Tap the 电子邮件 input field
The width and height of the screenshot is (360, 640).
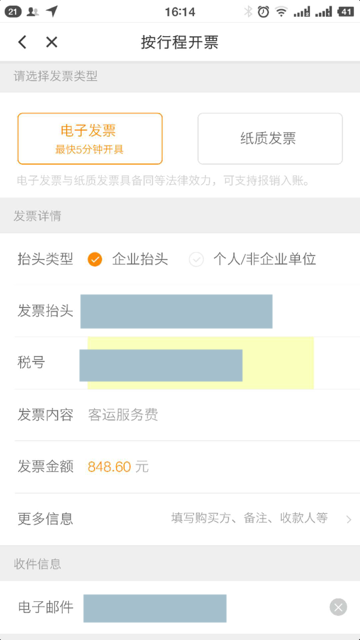[x=155, y=608]
